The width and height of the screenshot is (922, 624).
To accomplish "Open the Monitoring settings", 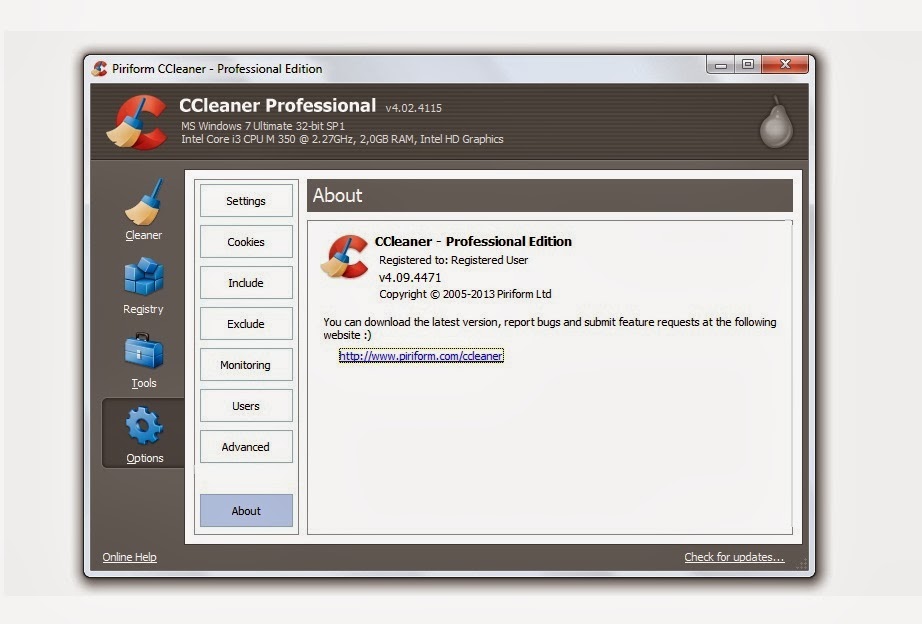I will click(246, 364).
